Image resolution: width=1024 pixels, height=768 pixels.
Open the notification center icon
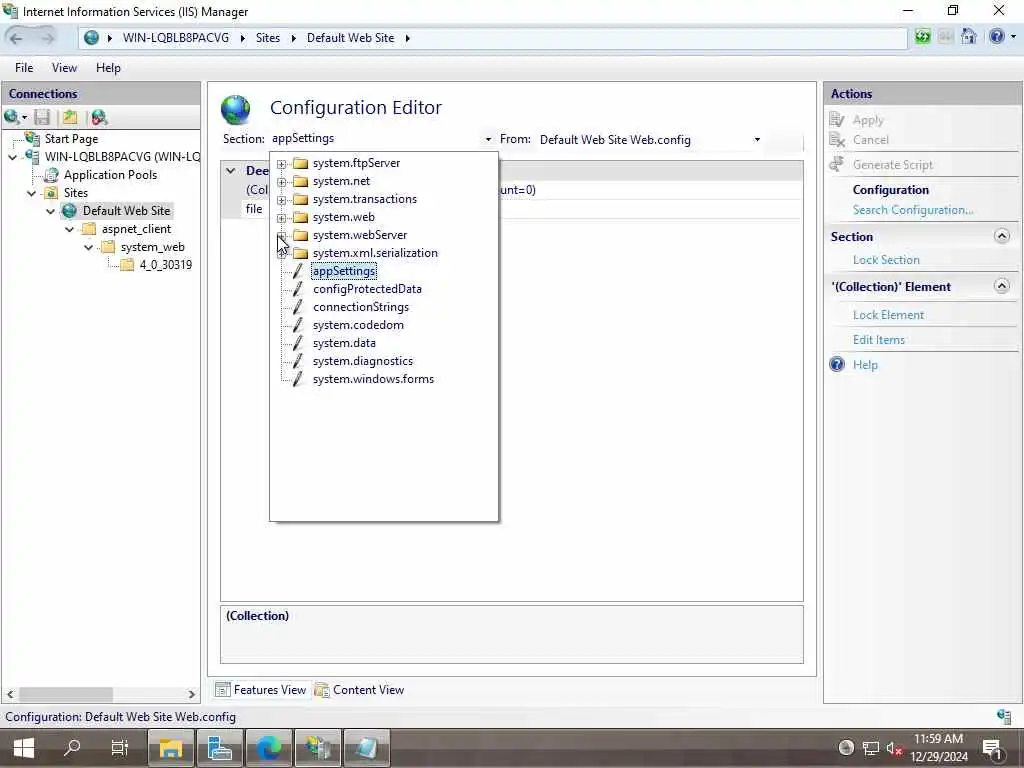[x=992, y=748]
